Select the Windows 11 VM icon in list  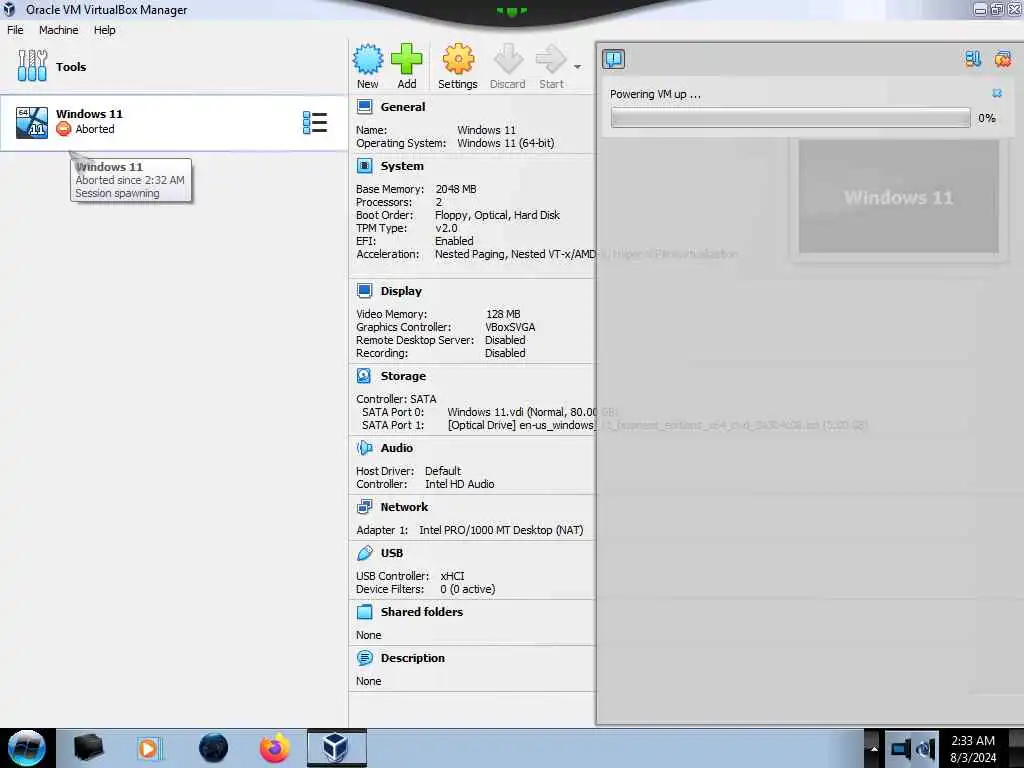pos(32,122)
